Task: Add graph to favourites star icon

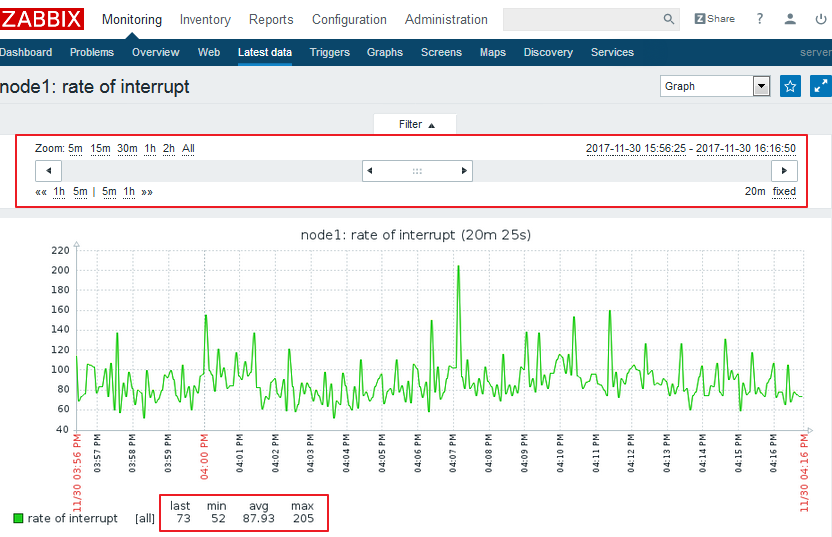Action: 790,86
